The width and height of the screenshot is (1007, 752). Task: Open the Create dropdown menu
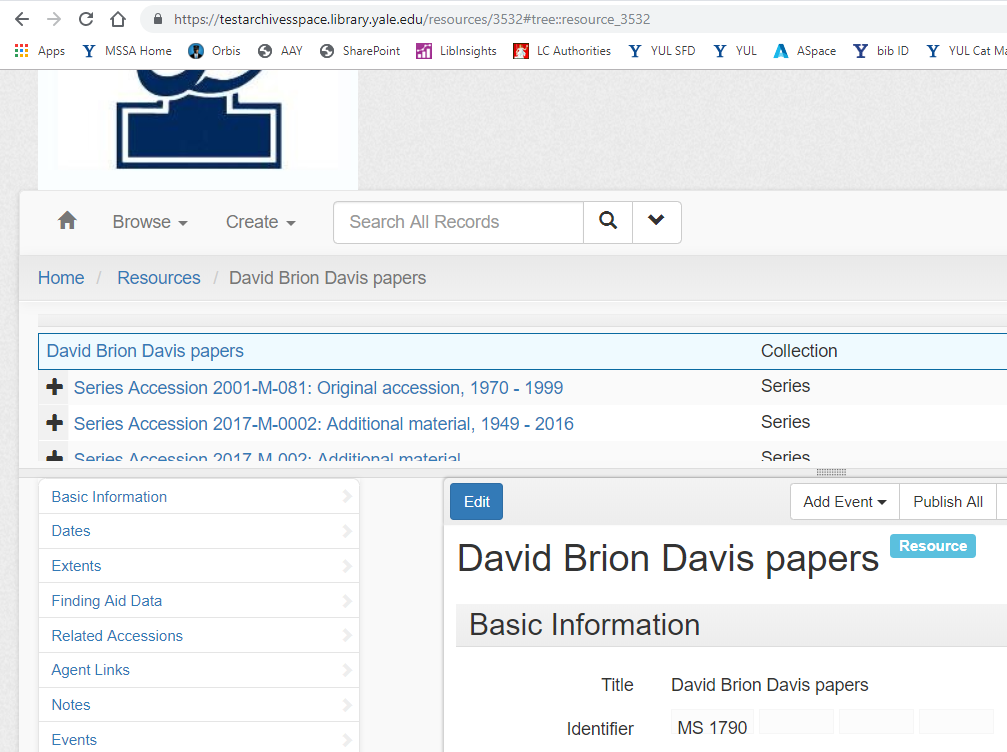[260, 222]
